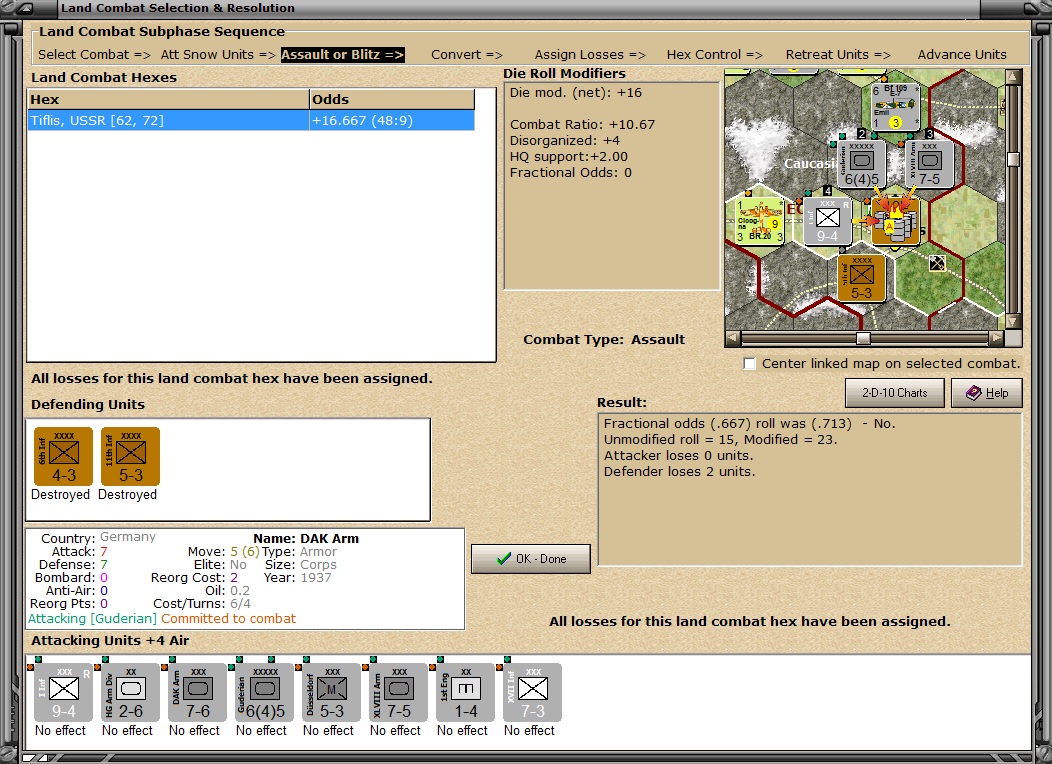Open Help
Viewport: 1052px width, 764px height.
point(987,393)
